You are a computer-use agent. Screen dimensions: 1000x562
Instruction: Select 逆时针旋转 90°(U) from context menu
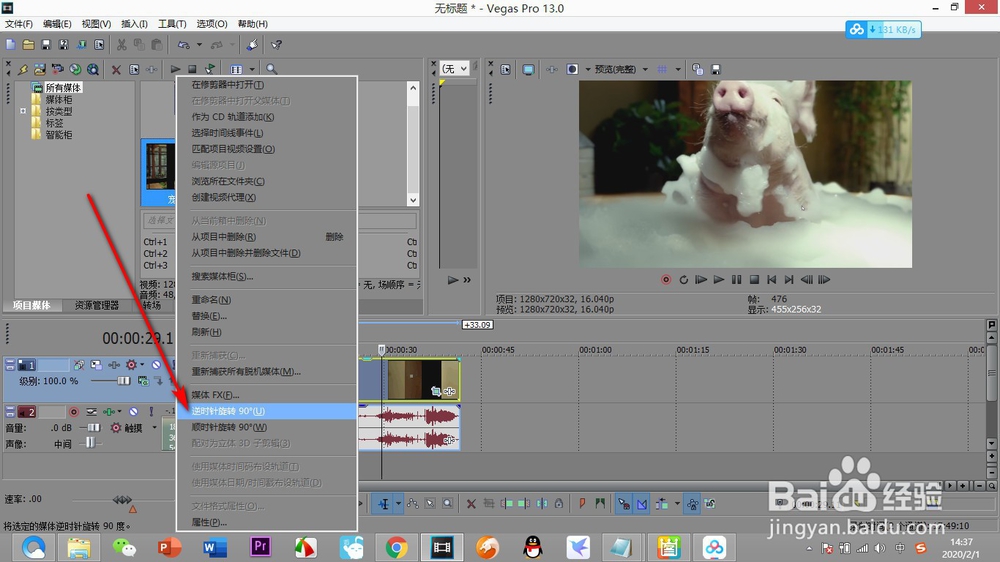tap(267, 411)
